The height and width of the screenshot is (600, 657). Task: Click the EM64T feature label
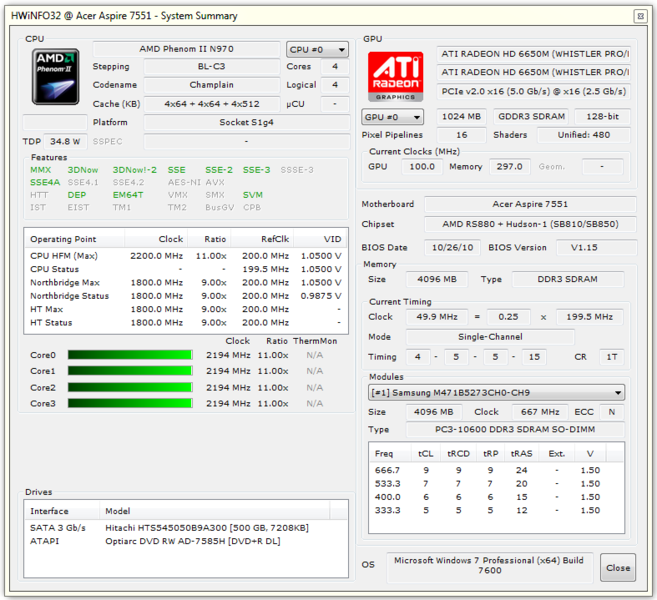128,195
